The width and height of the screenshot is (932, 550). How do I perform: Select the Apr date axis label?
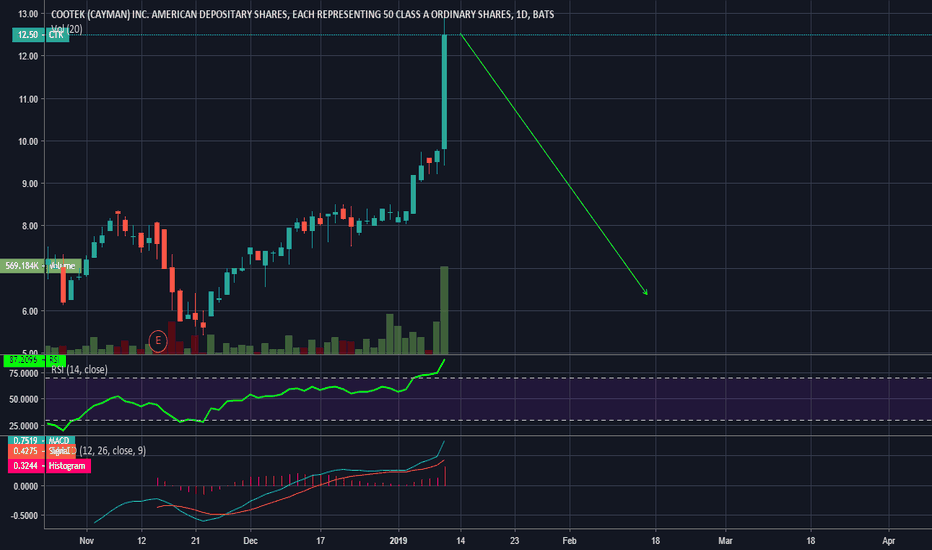[x=889, y=540]
